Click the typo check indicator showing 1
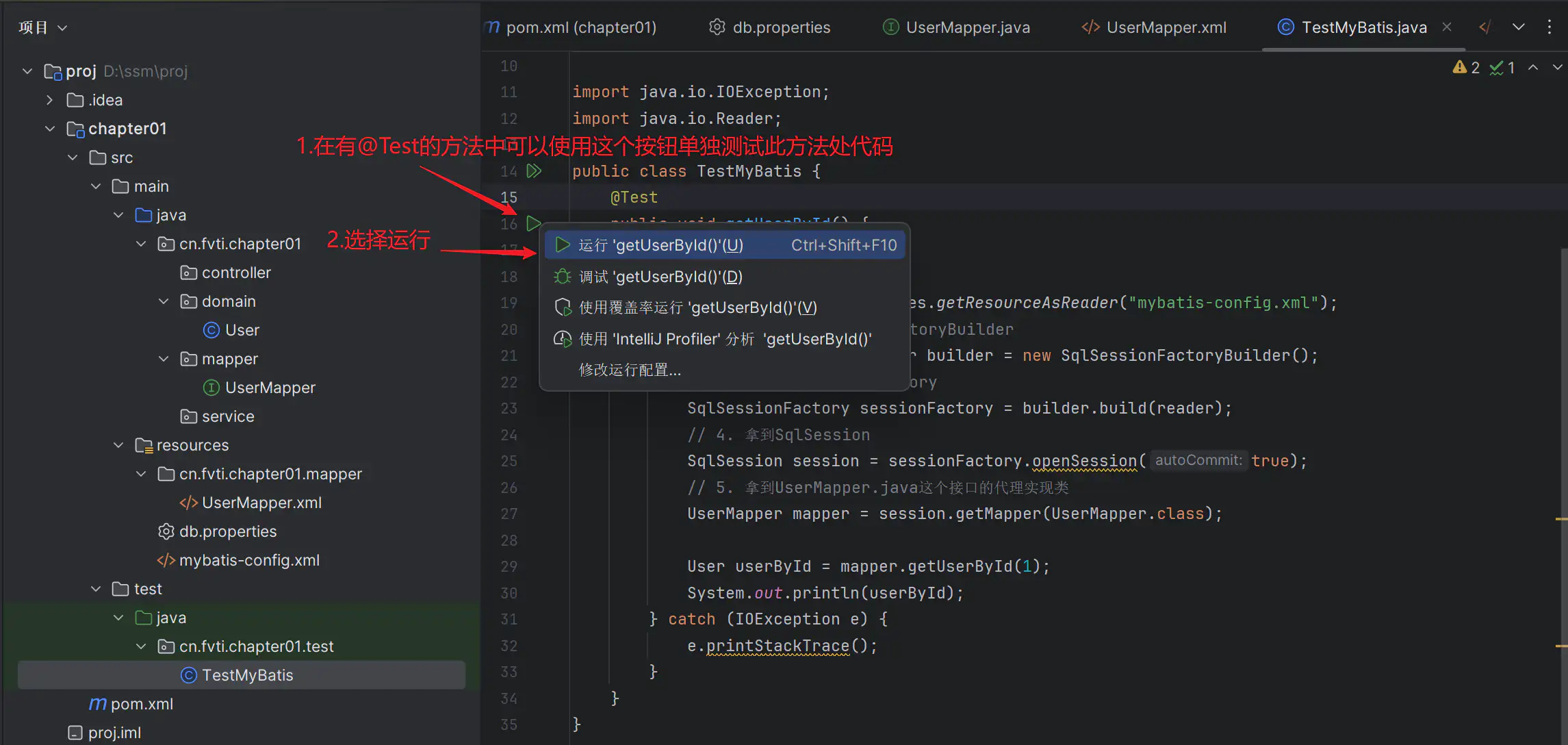This screenshot has height=745, width=1568. click(x=1503, y=67)
